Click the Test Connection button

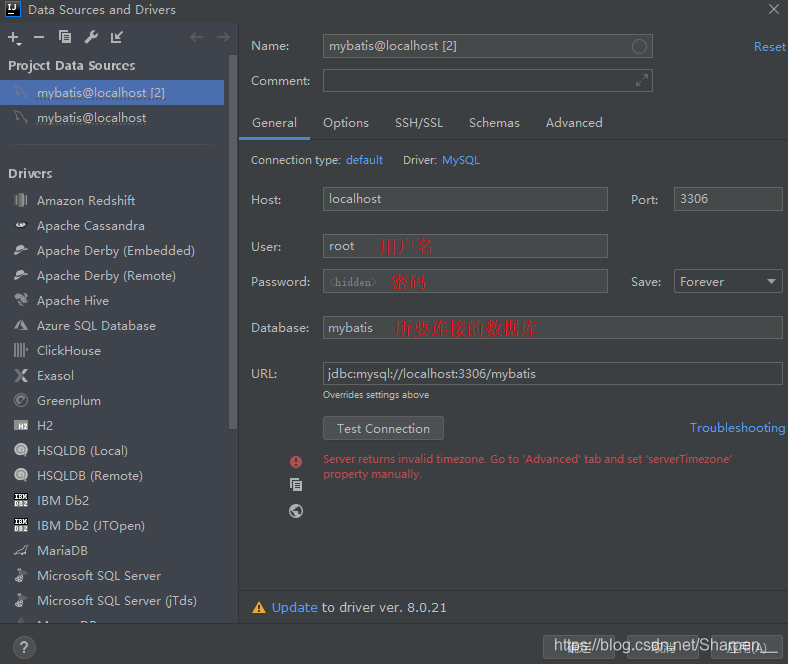(383, 428)
